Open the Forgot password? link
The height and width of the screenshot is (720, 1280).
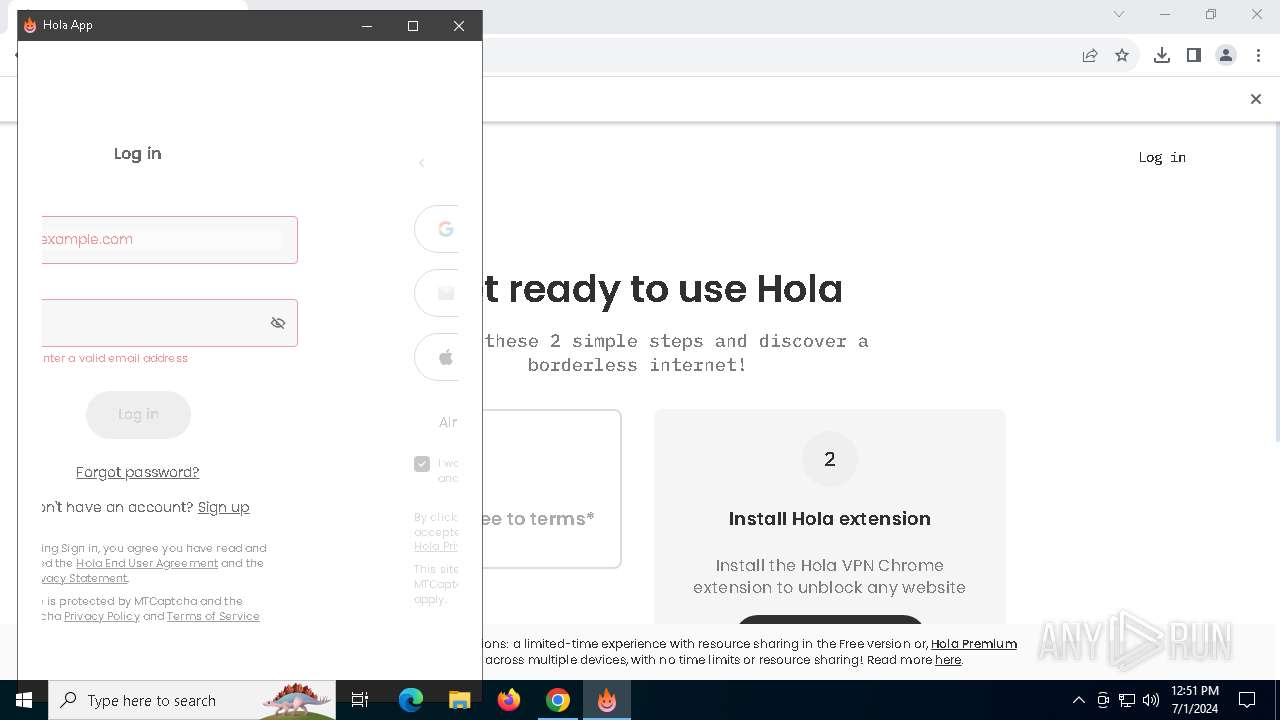pos(138,472)
